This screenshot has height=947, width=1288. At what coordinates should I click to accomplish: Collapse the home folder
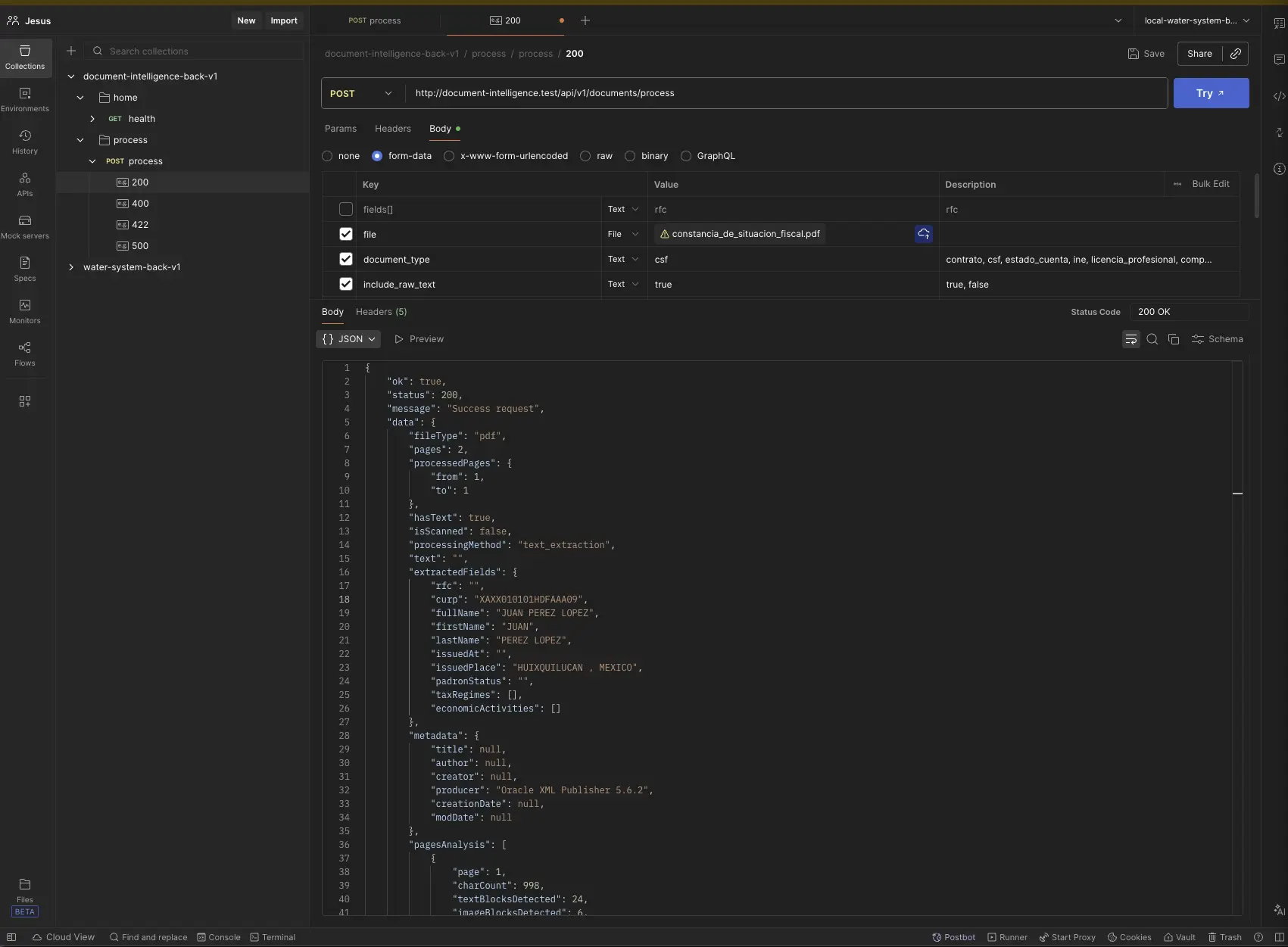click(x=80, y=98)
